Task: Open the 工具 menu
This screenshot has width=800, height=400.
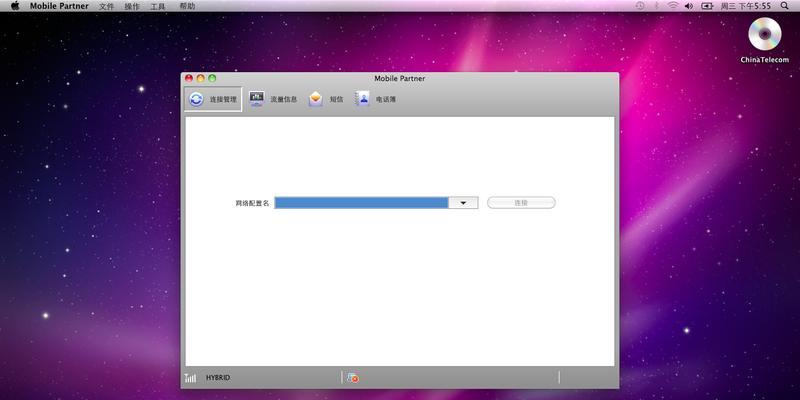Action: pos(158,6)
